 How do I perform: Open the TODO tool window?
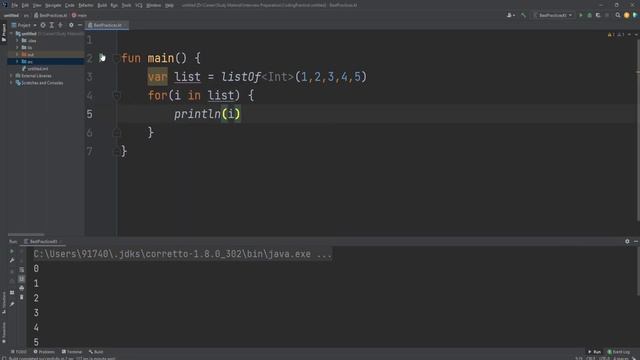[x=19, y=352]
